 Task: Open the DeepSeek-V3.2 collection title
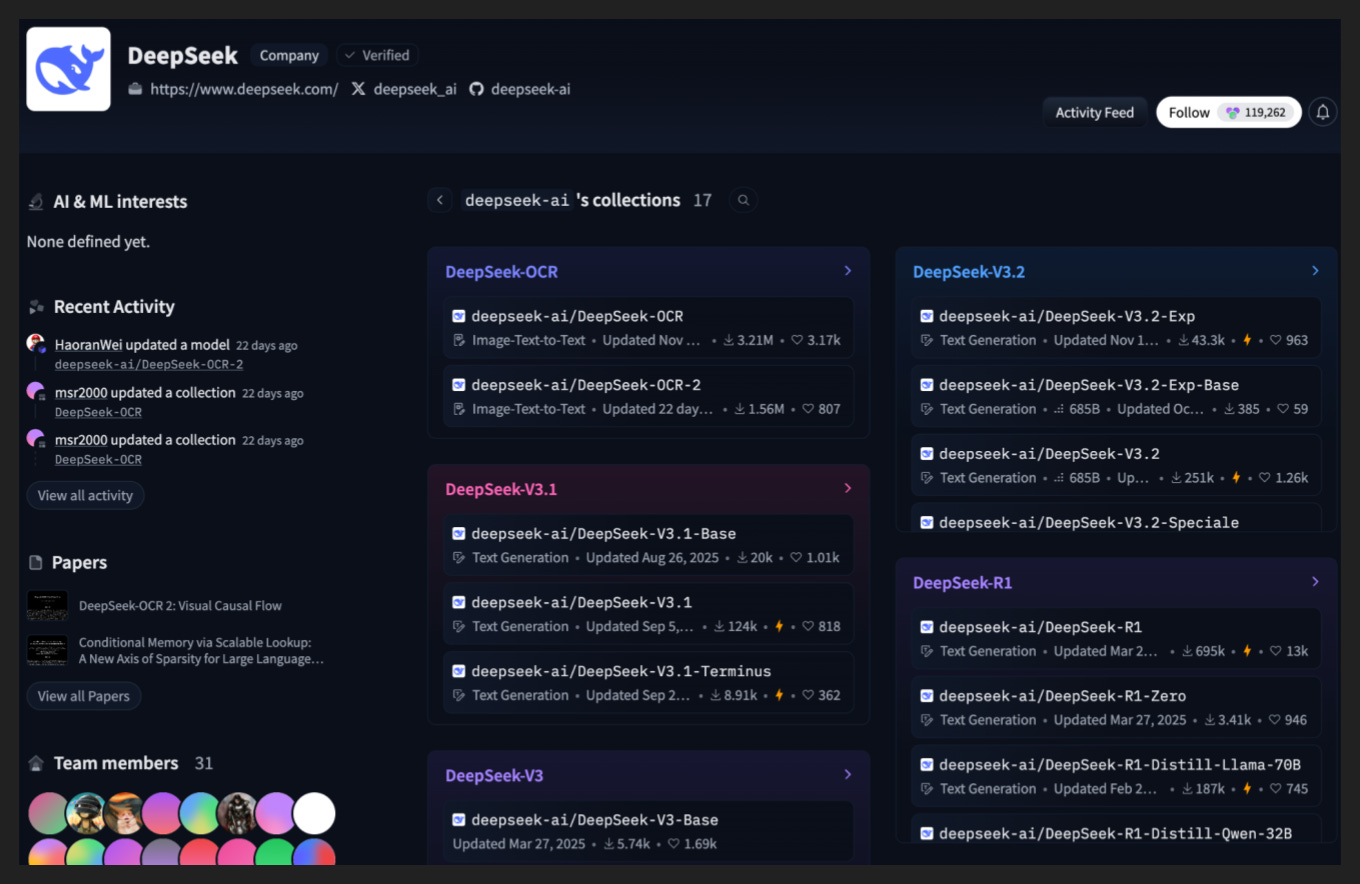tap(969, 272)
